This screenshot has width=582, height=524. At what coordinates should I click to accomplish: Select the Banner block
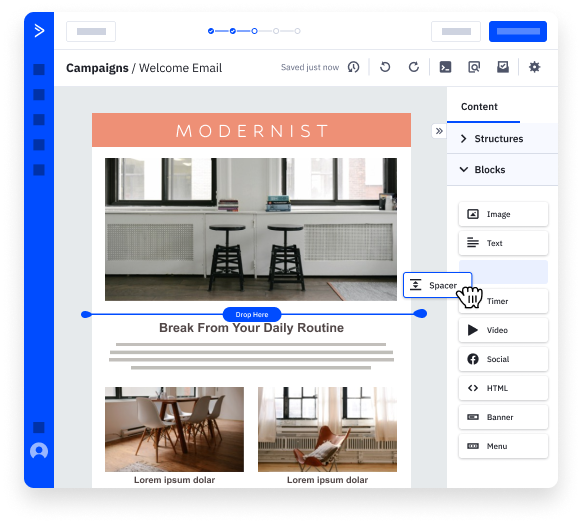click(503, 417)
